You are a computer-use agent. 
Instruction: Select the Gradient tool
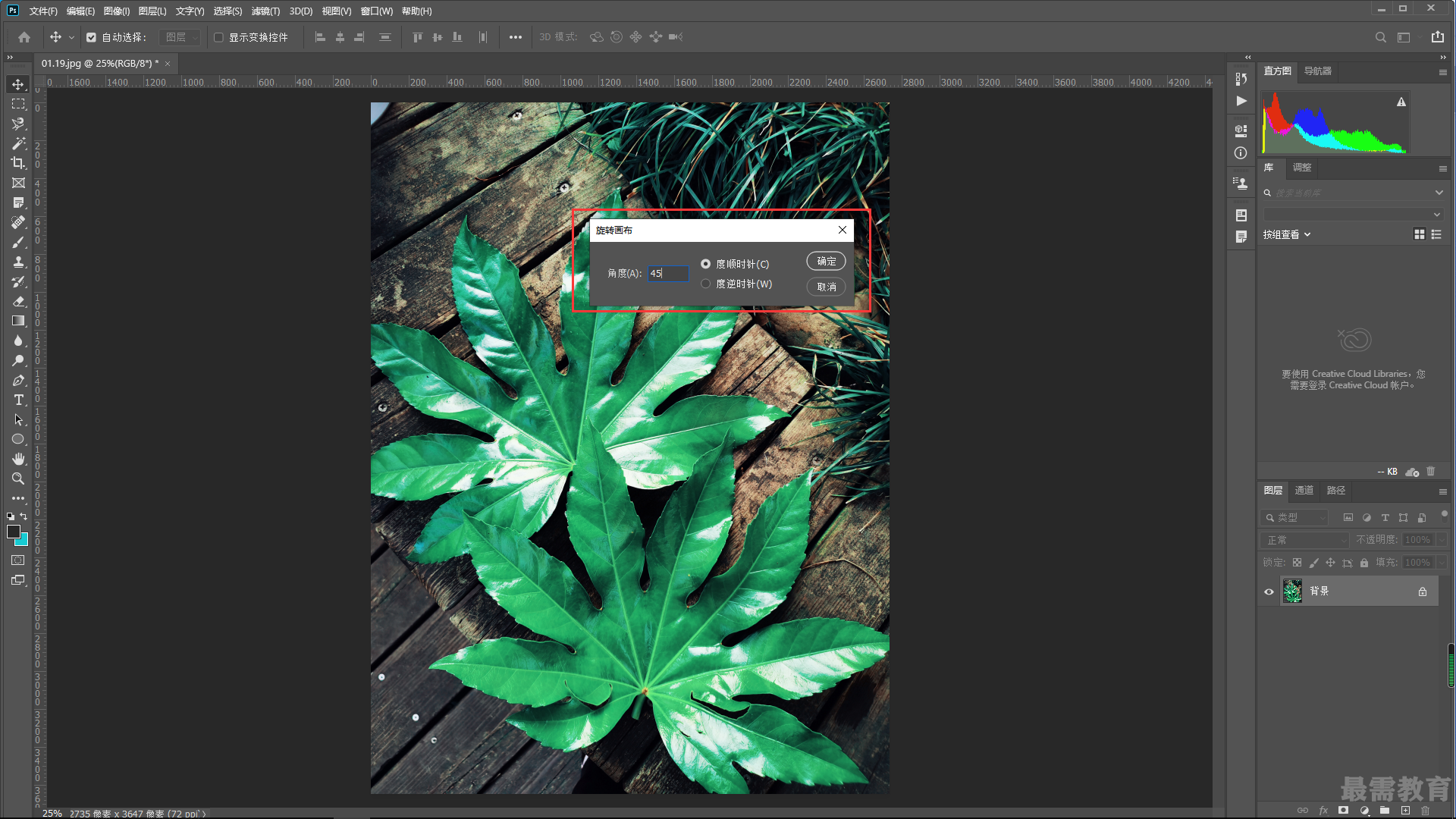point(18,321)
